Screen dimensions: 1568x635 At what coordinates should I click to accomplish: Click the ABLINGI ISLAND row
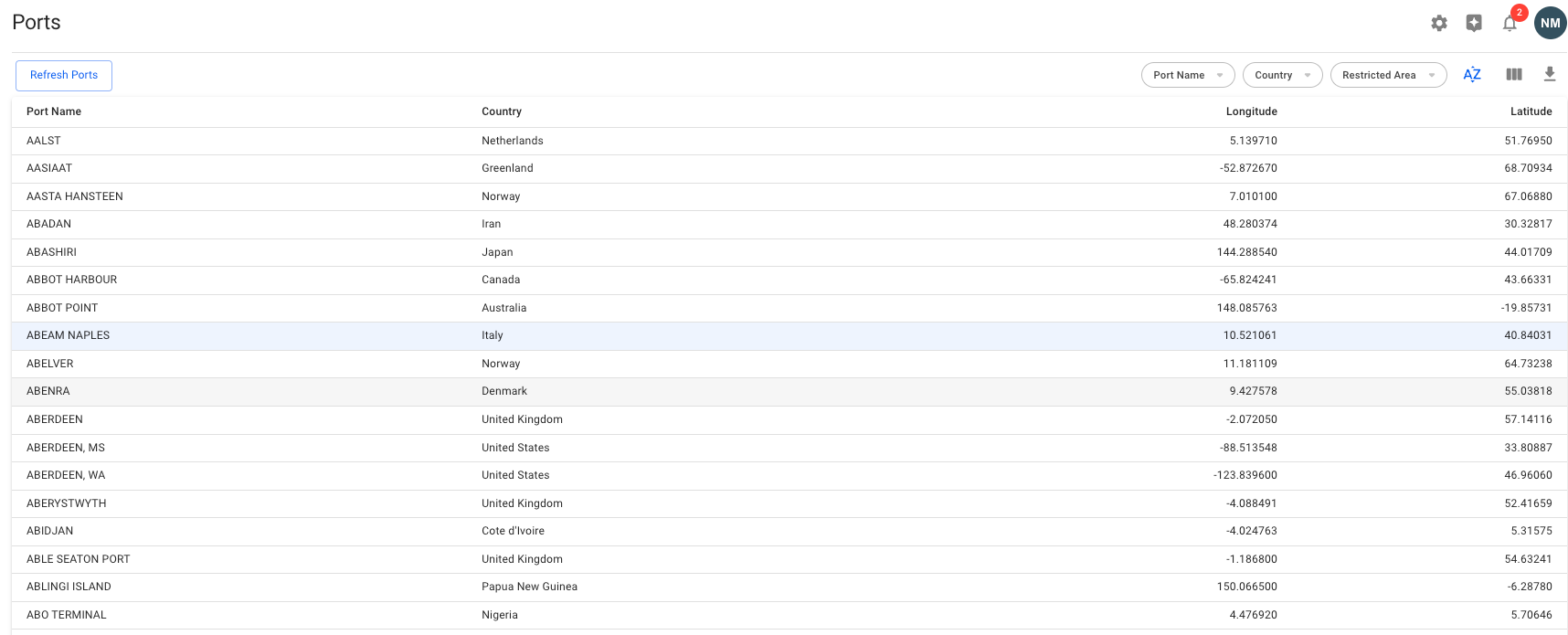coord(69,587)
